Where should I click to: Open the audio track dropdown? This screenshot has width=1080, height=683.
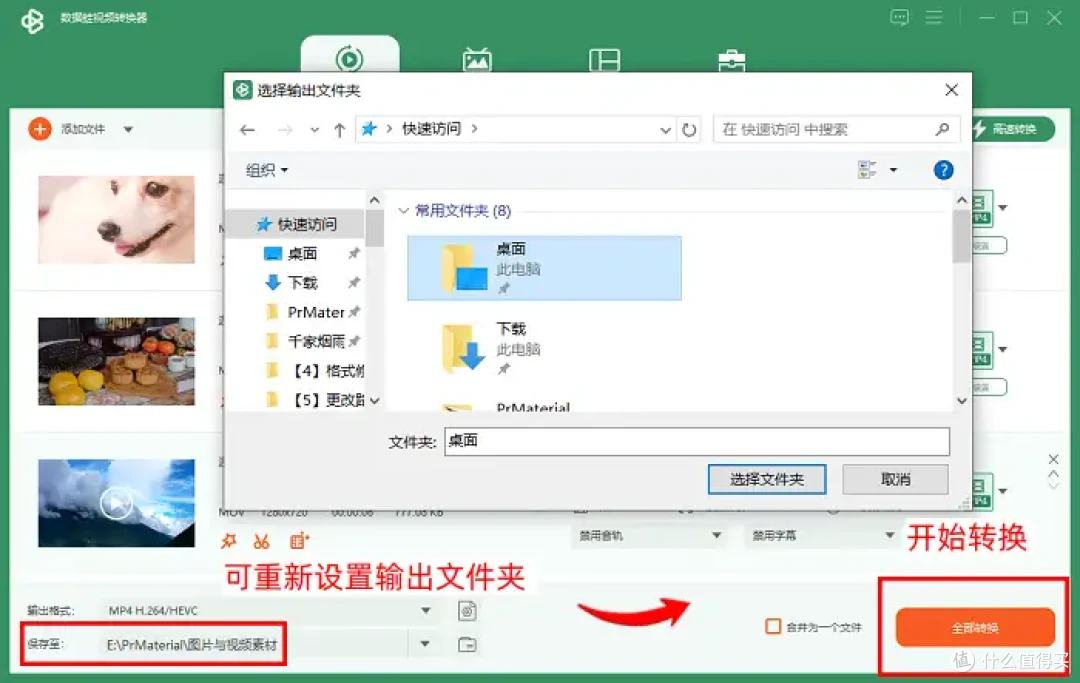(650, 536)
